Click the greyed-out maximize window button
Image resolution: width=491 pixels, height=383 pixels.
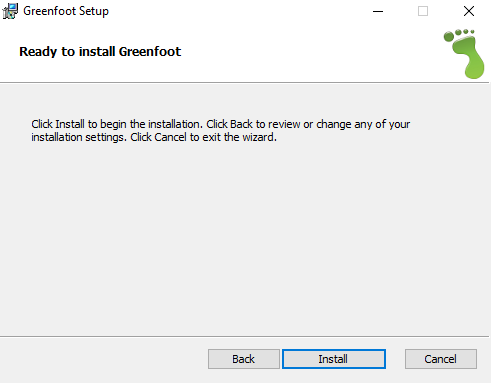pos(423,11)
